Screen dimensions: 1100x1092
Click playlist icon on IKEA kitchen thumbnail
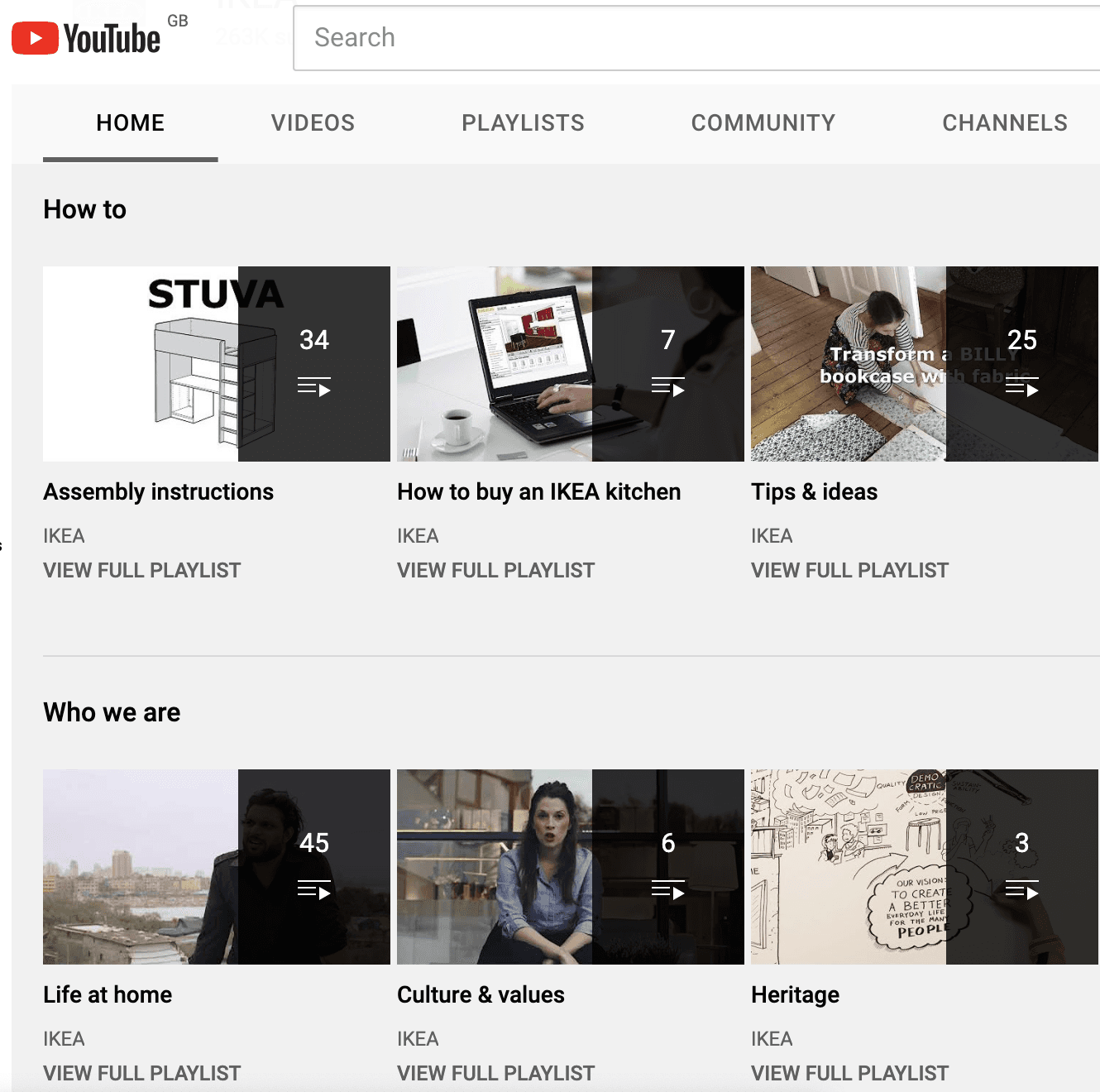[668, 387]
